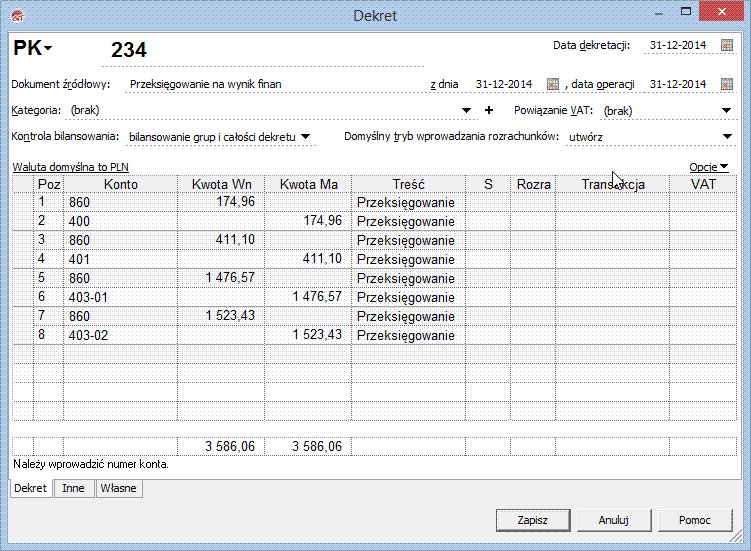The image size is (751, 551).
Task: Switch to the Własne tab
Action: (118, 488)
